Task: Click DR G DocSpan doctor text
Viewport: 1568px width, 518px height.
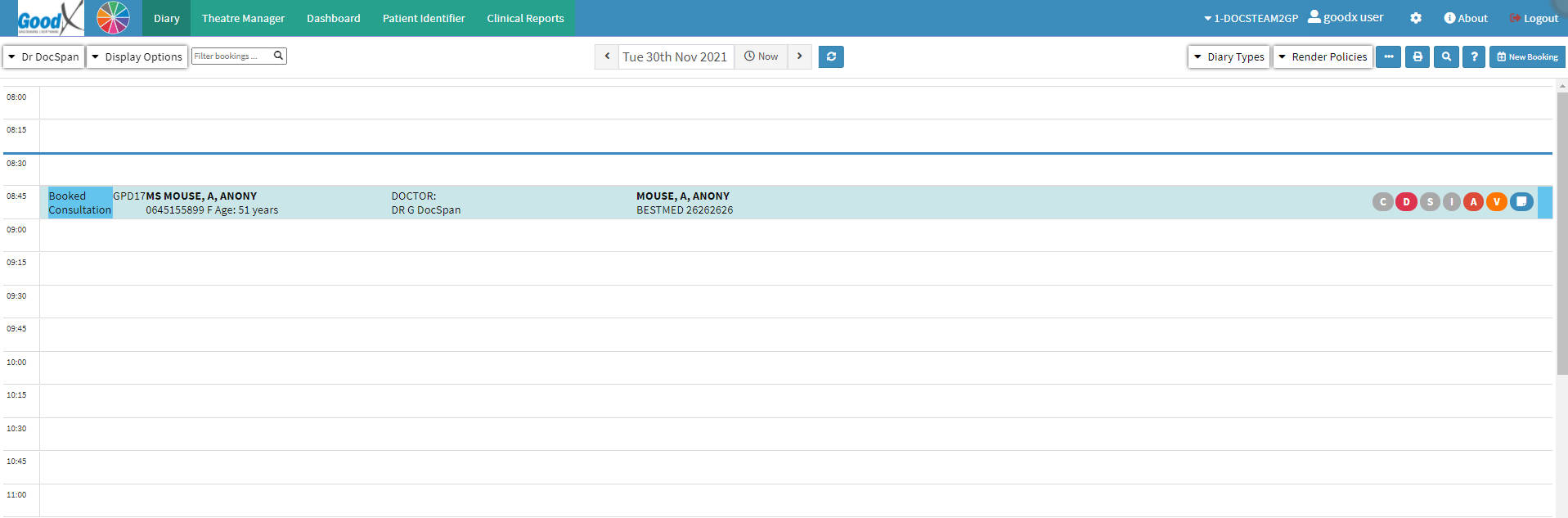Action: [x=426, y=210]
